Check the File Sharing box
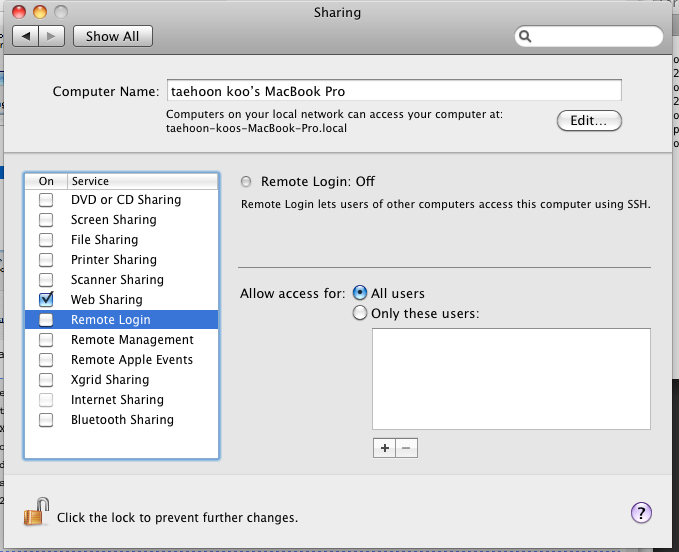The image size is (679, 552). [x=46, y=240]
